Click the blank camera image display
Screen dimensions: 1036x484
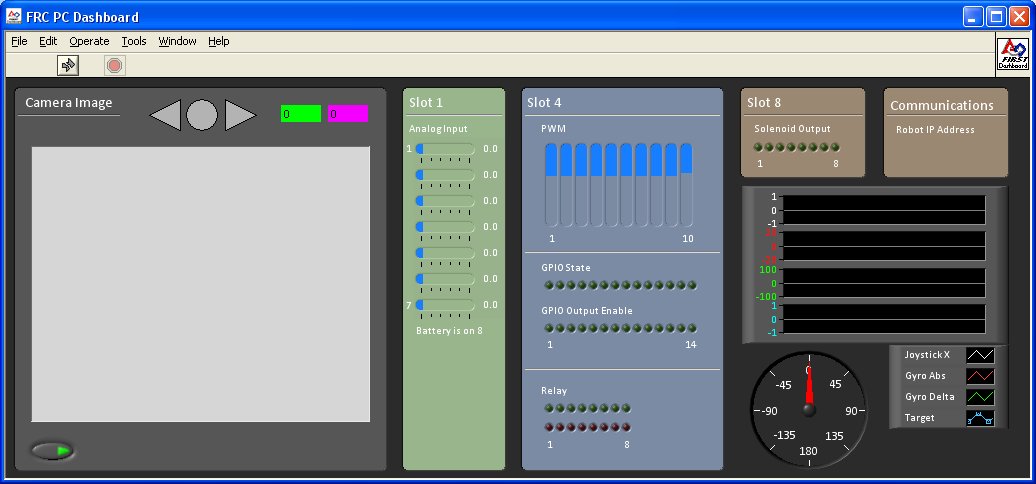coord(201,284)
